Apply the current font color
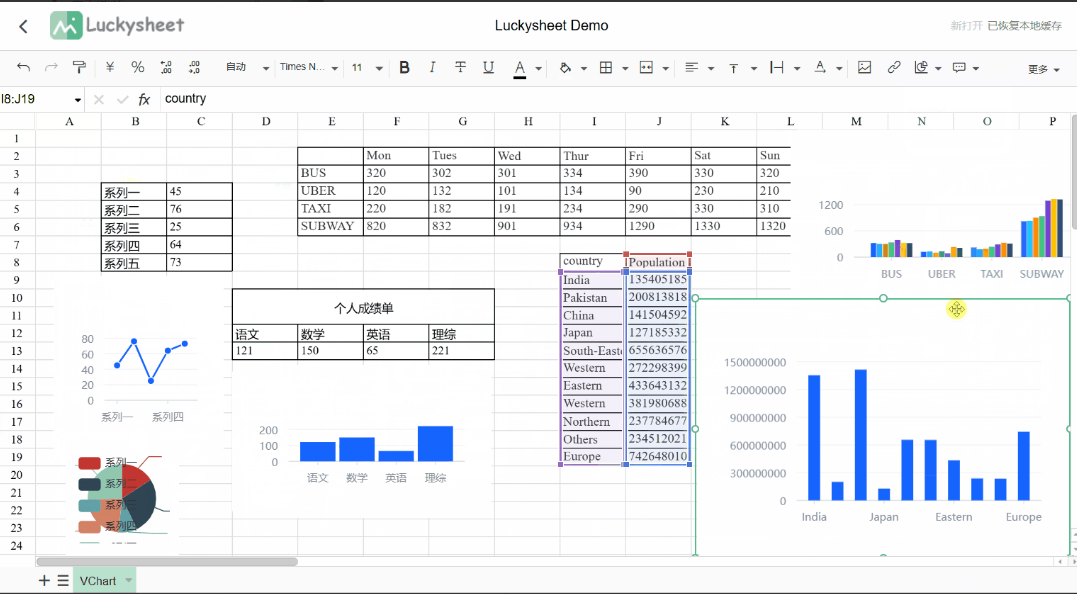 tap(520, 68)
